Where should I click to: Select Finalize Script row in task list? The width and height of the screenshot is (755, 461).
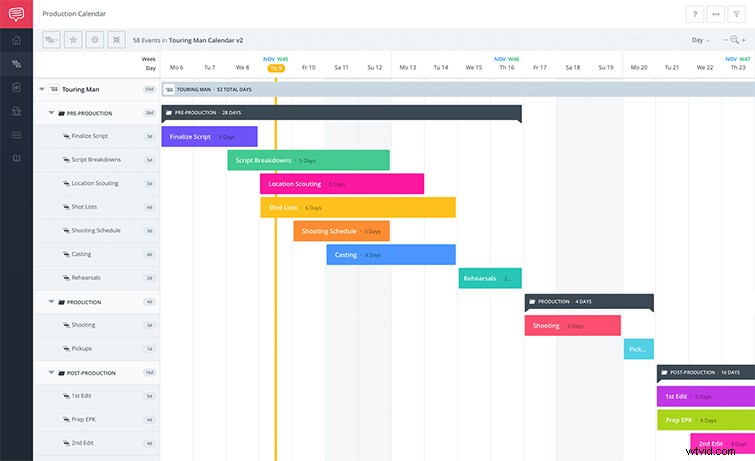pos(97,136)
